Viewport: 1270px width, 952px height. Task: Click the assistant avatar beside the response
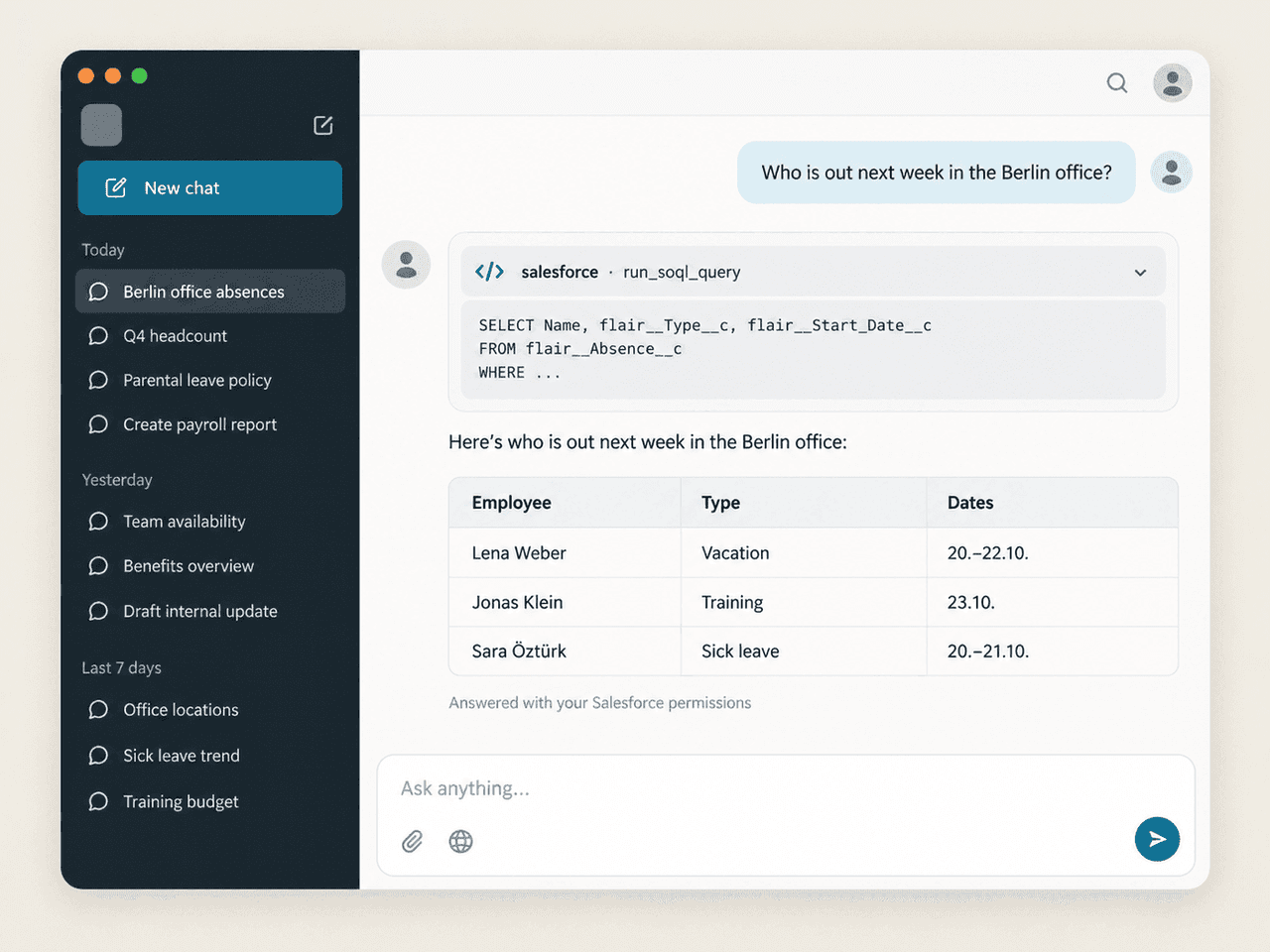coord(406,265)
